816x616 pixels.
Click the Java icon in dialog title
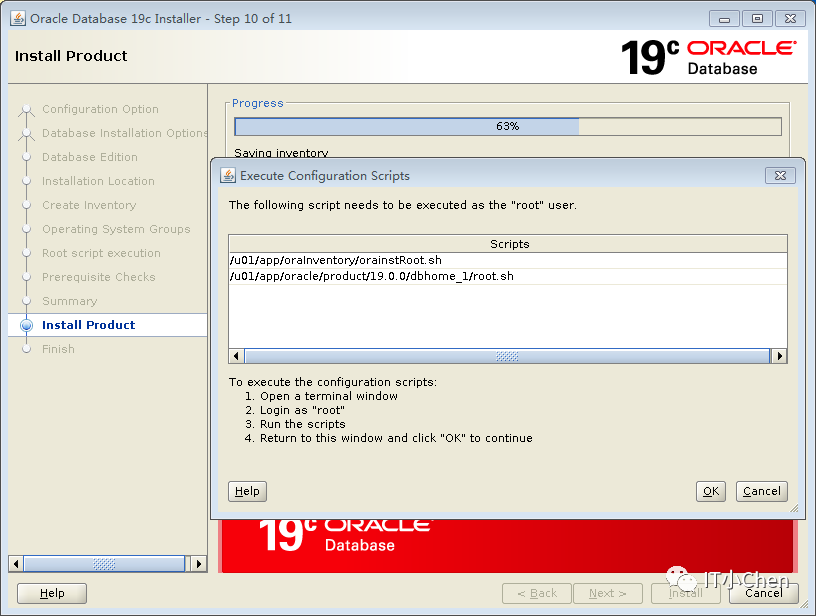(x=227, y=175)
